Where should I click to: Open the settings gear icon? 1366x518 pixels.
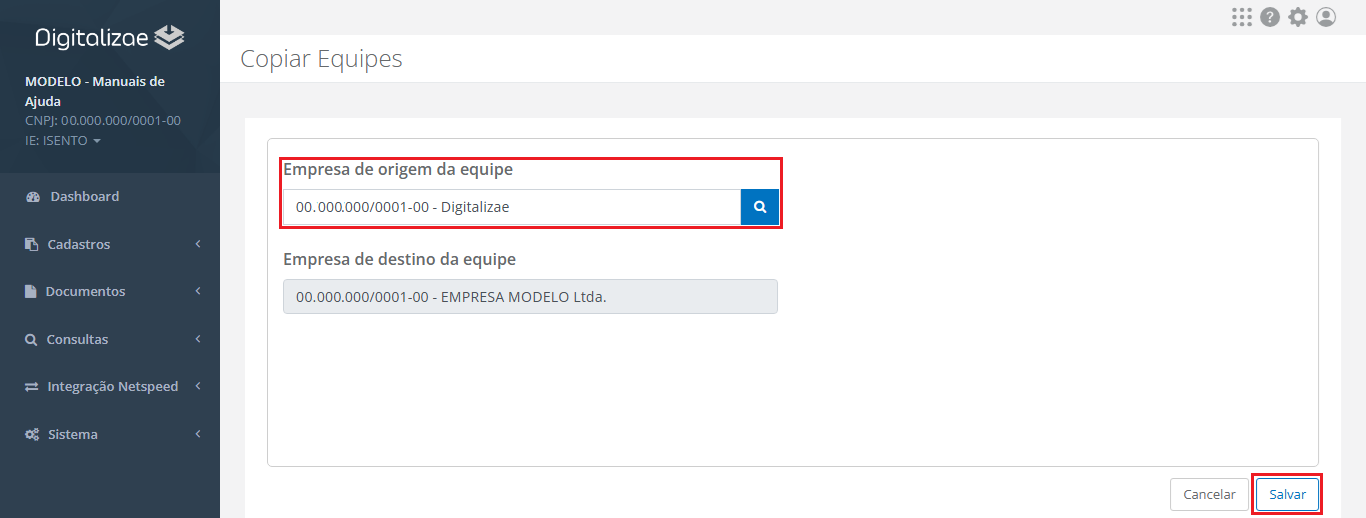click(x=1298, y=17)
